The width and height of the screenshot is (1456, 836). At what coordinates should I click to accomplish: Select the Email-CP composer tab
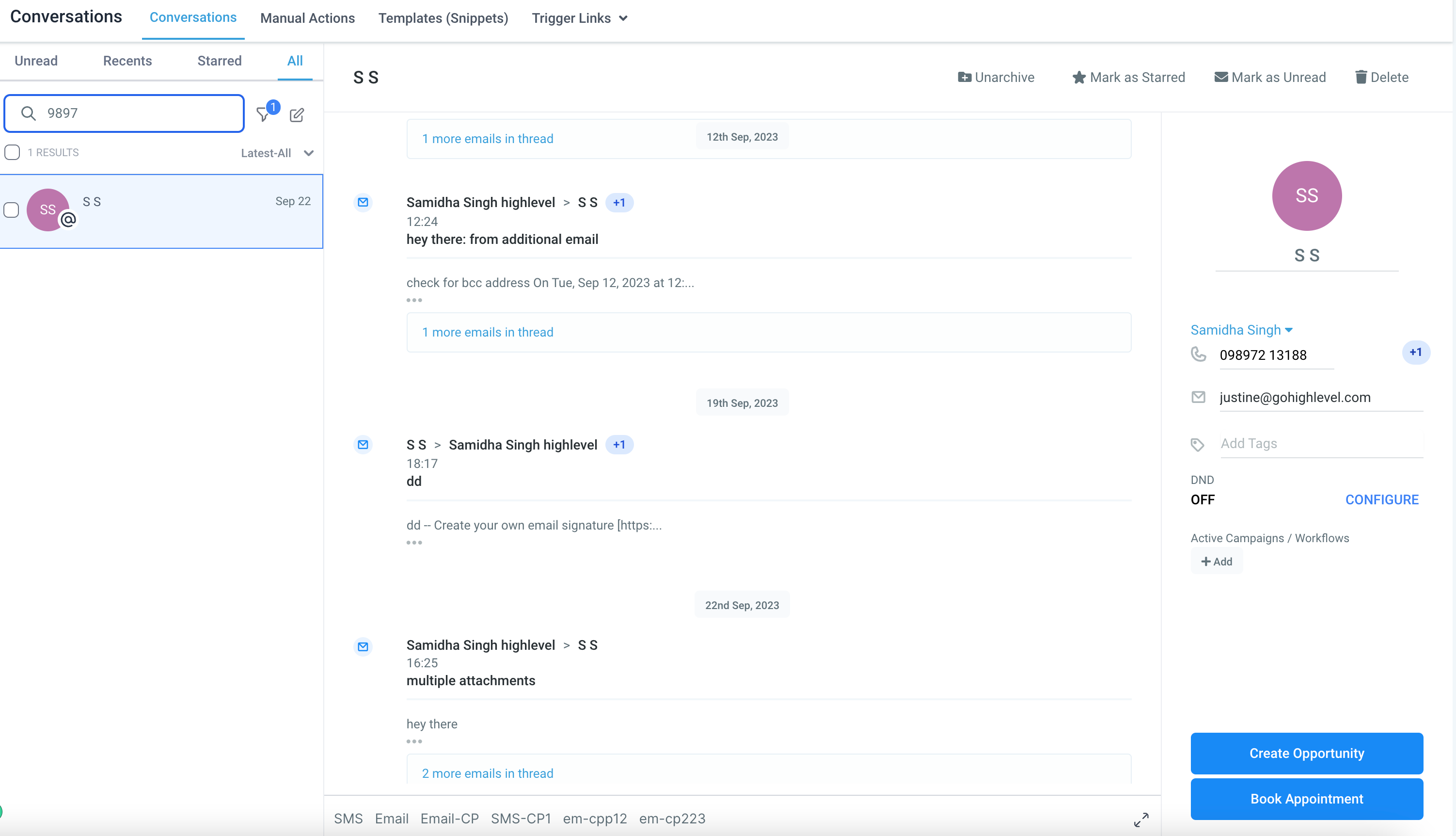(x=449, y=818)
